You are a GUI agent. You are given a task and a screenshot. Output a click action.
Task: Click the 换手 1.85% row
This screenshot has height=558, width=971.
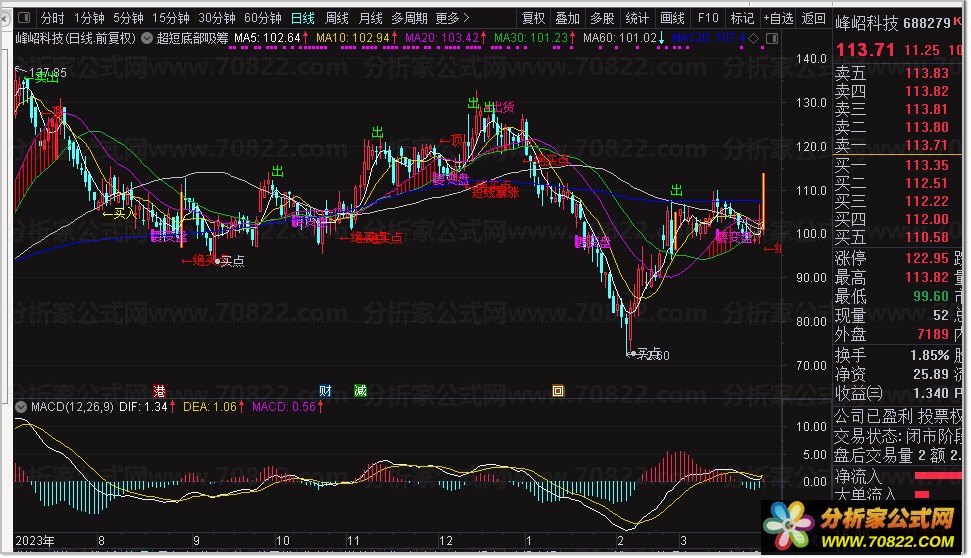[892, 355]
